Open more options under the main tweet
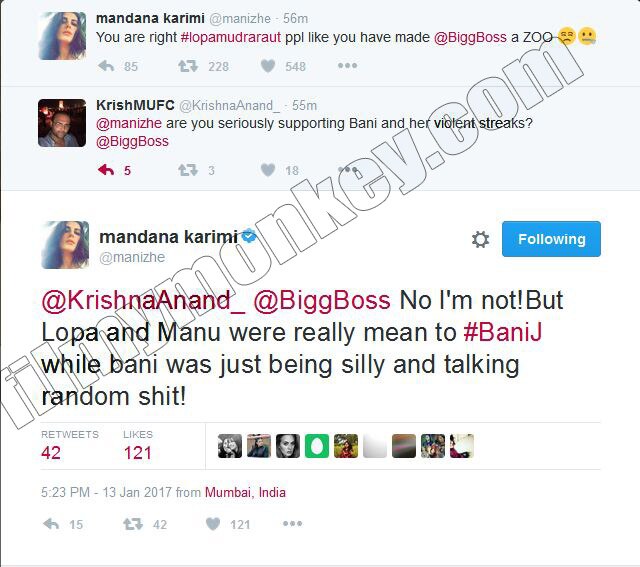 click(292, 523)
